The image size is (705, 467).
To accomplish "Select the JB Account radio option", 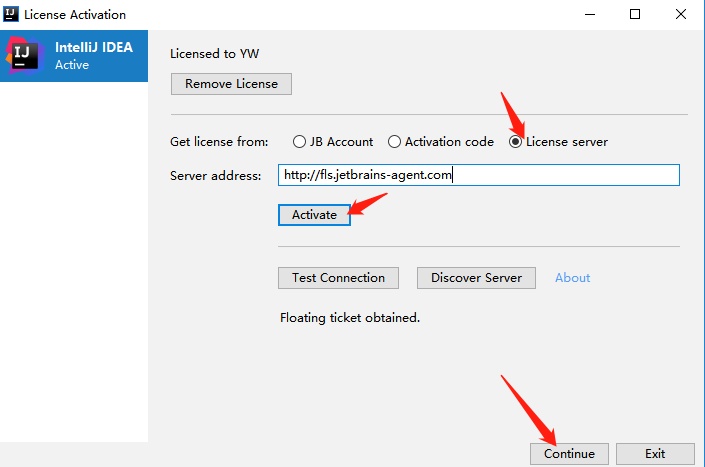I will click(x=300, y=142).
